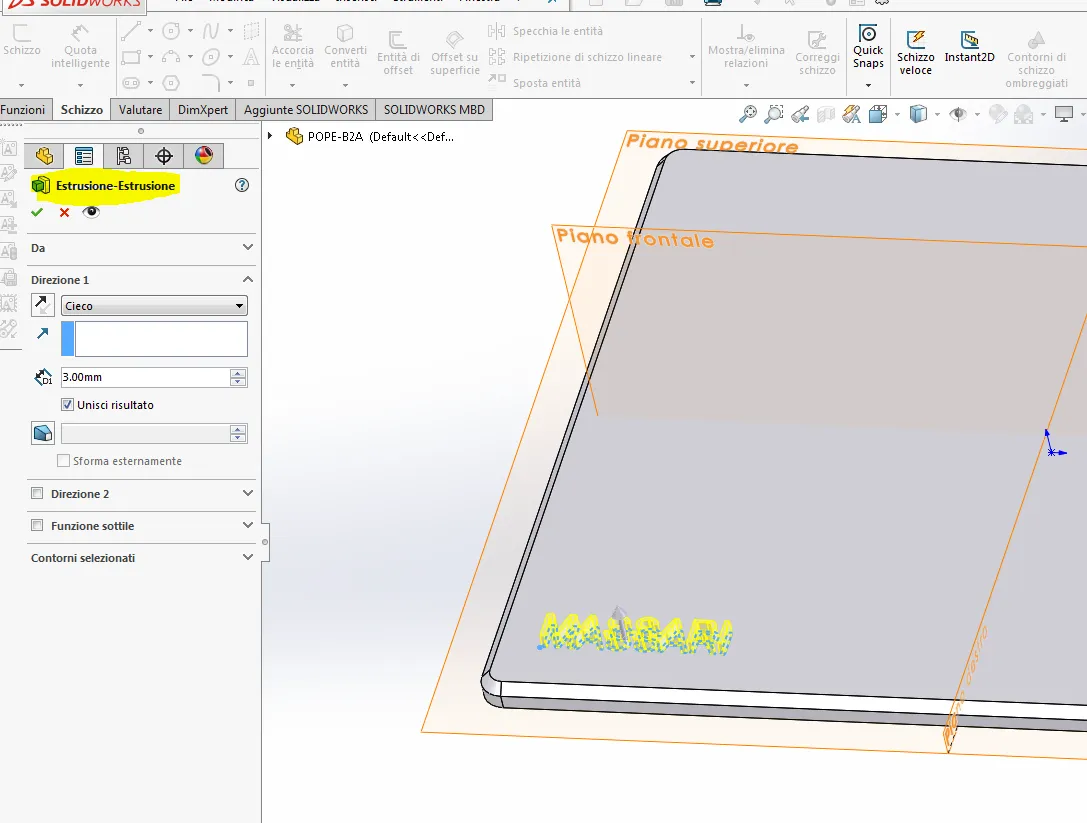Uncheck Unisci risultato checkbox

pos(67,404)
